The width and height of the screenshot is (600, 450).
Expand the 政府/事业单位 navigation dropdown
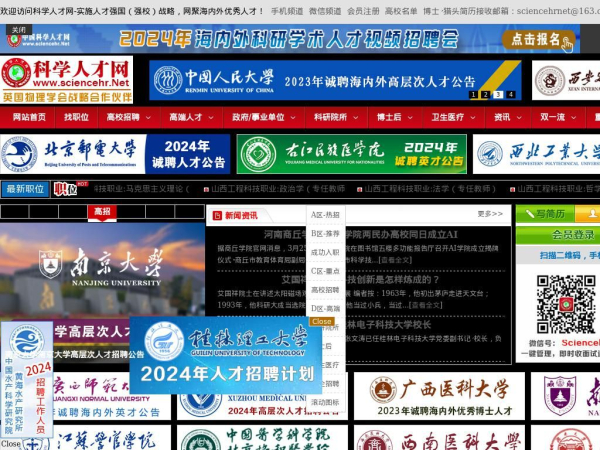click(264, 117)
